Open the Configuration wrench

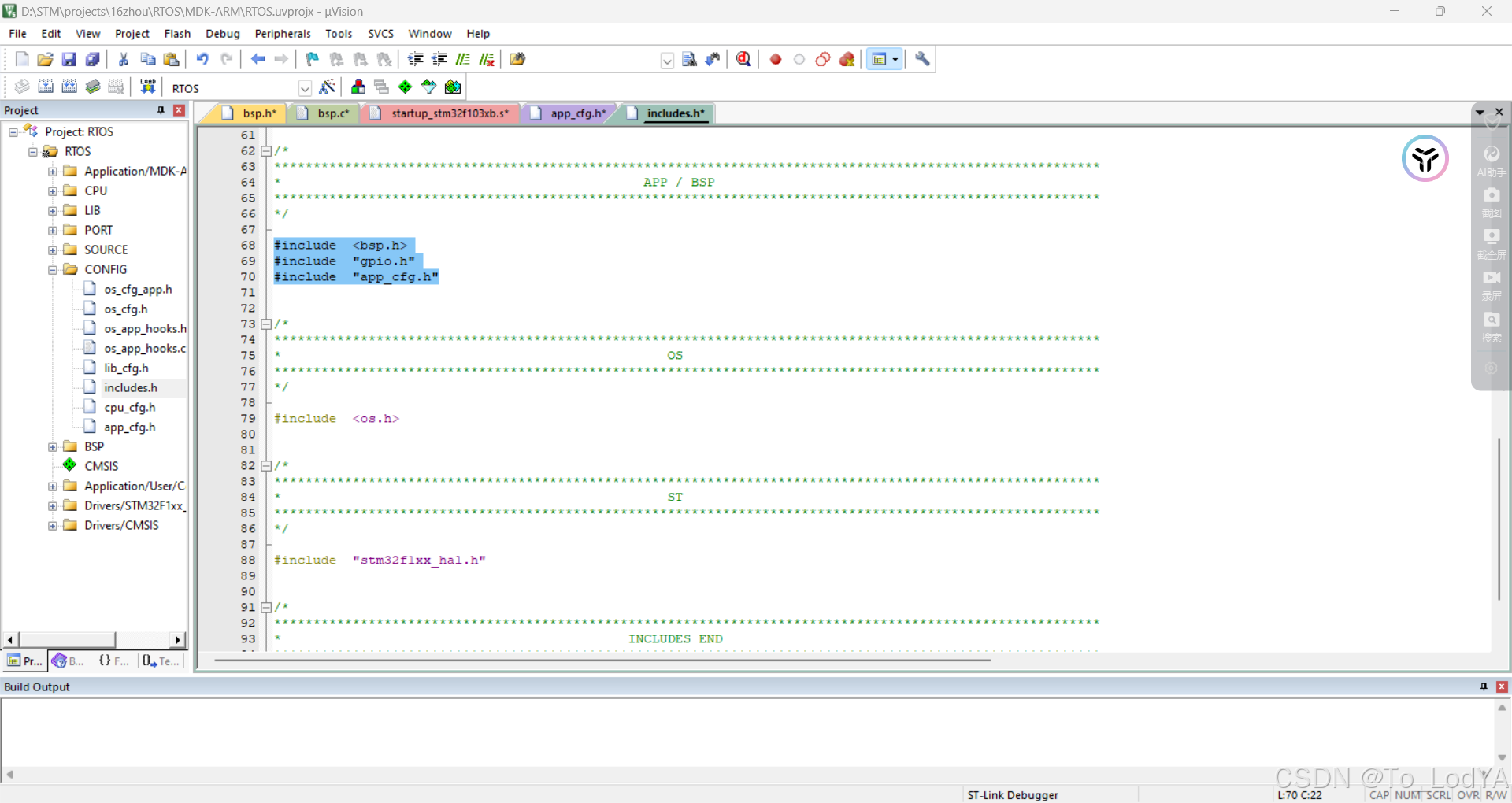pos(922,59)
